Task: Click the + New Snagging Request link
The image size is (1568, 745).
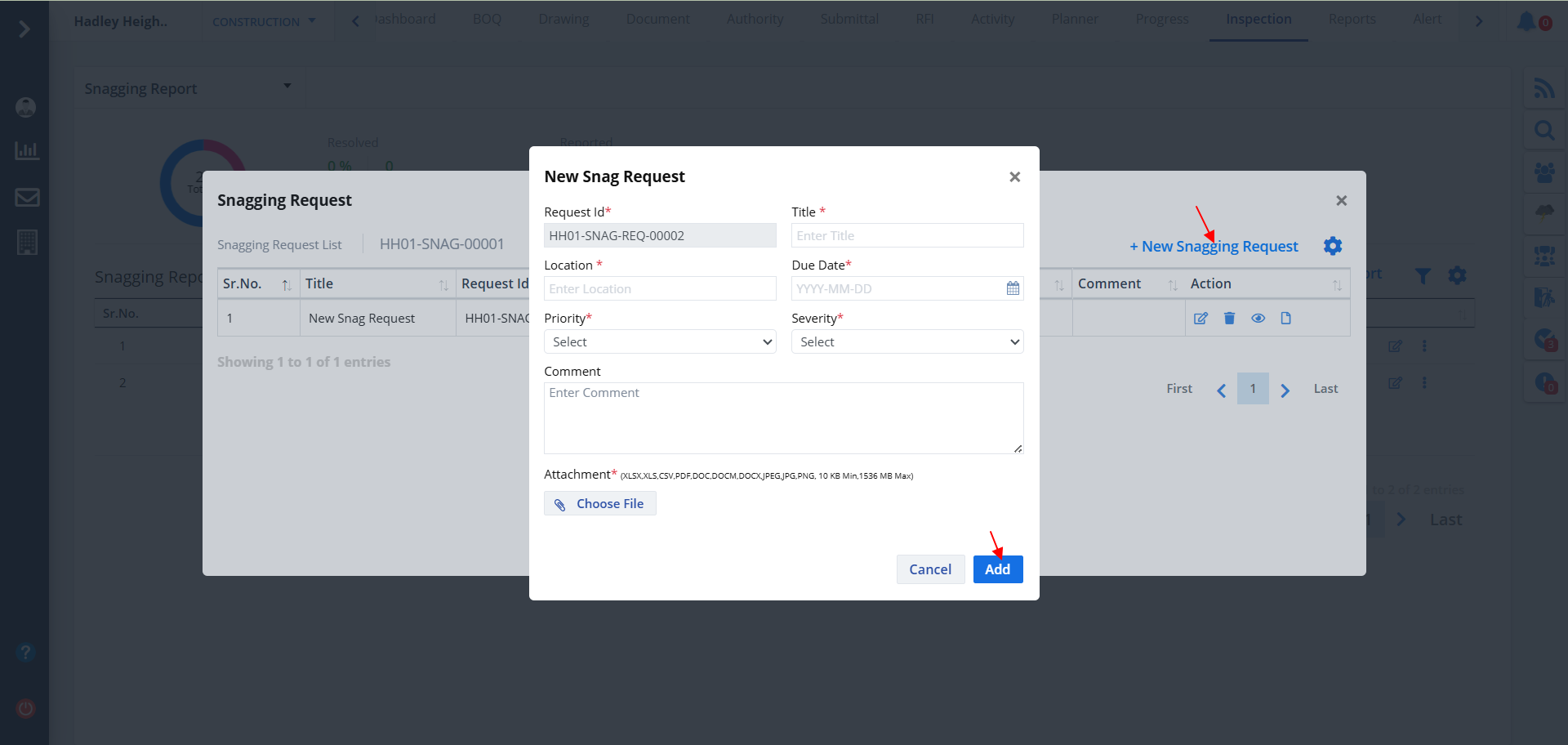Action: pos(1214,247)
